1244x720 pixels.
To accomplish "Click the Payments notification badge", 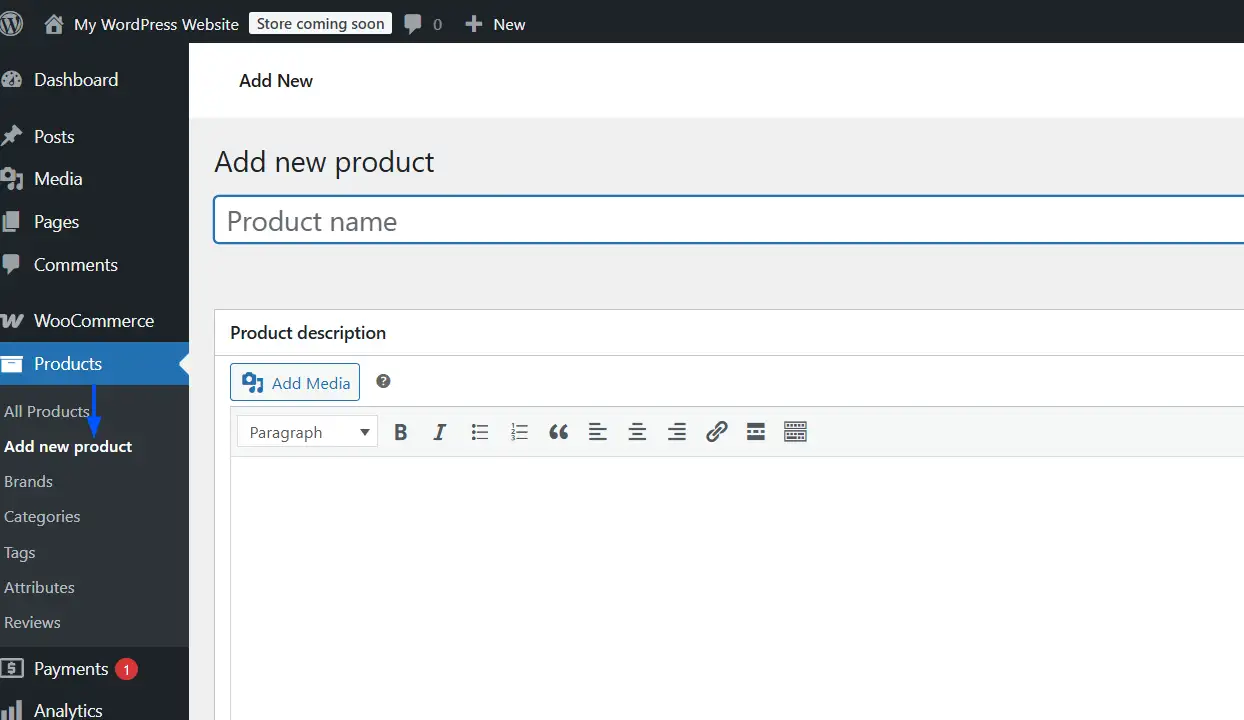I will 126,669.
